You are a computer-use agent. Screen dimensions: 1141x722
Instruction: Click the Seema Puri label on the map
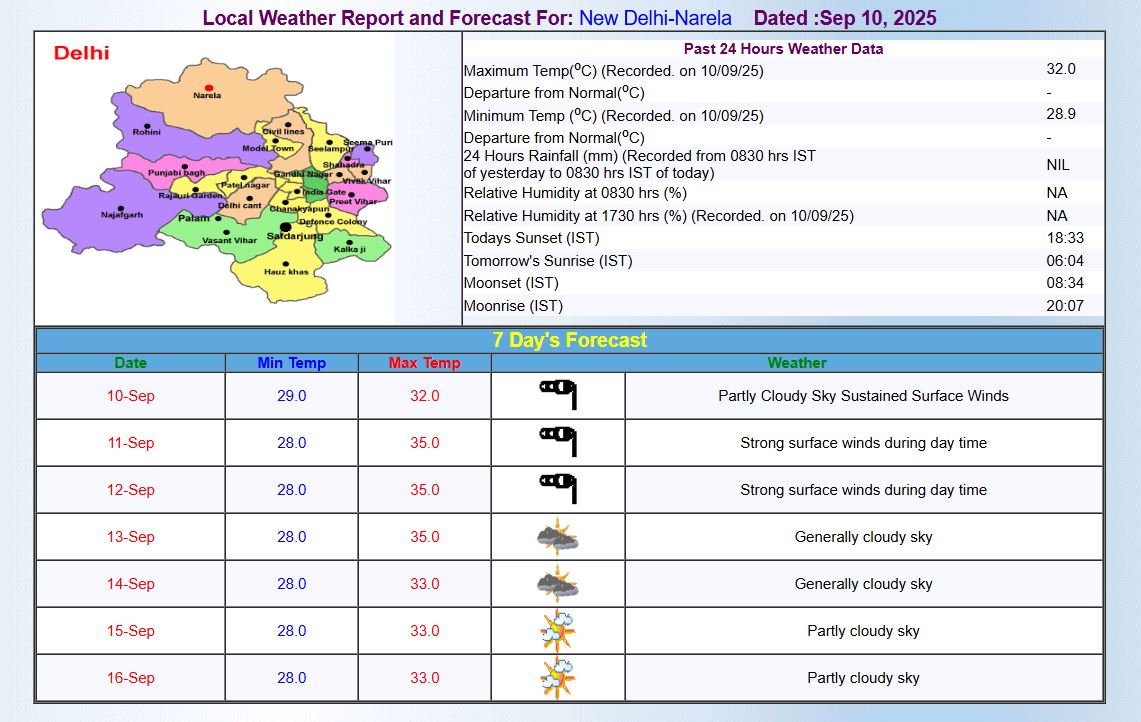[x=367, y=143]
